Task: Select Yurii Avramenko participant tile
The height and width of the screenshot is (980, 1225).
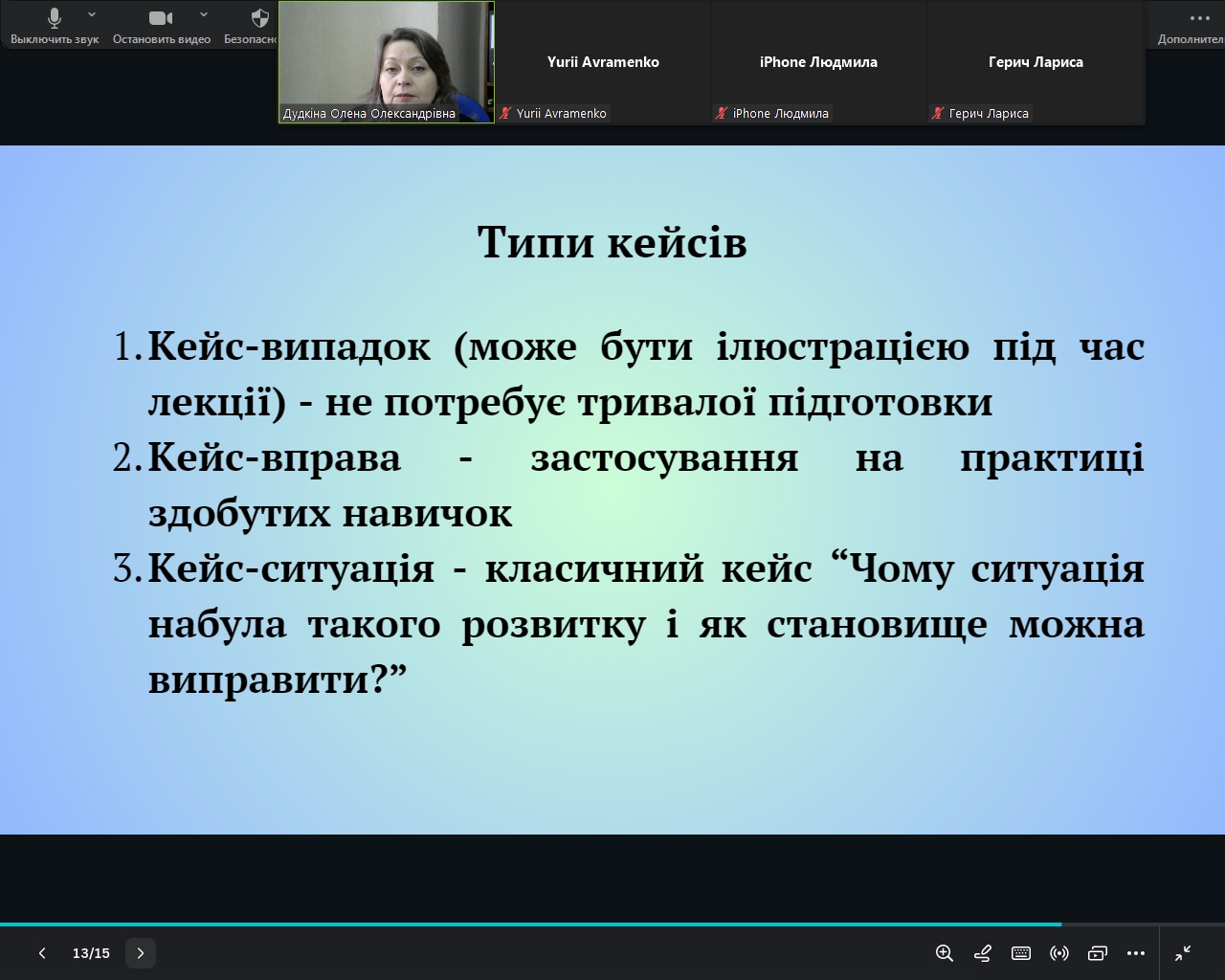Action: coord(603,62)
